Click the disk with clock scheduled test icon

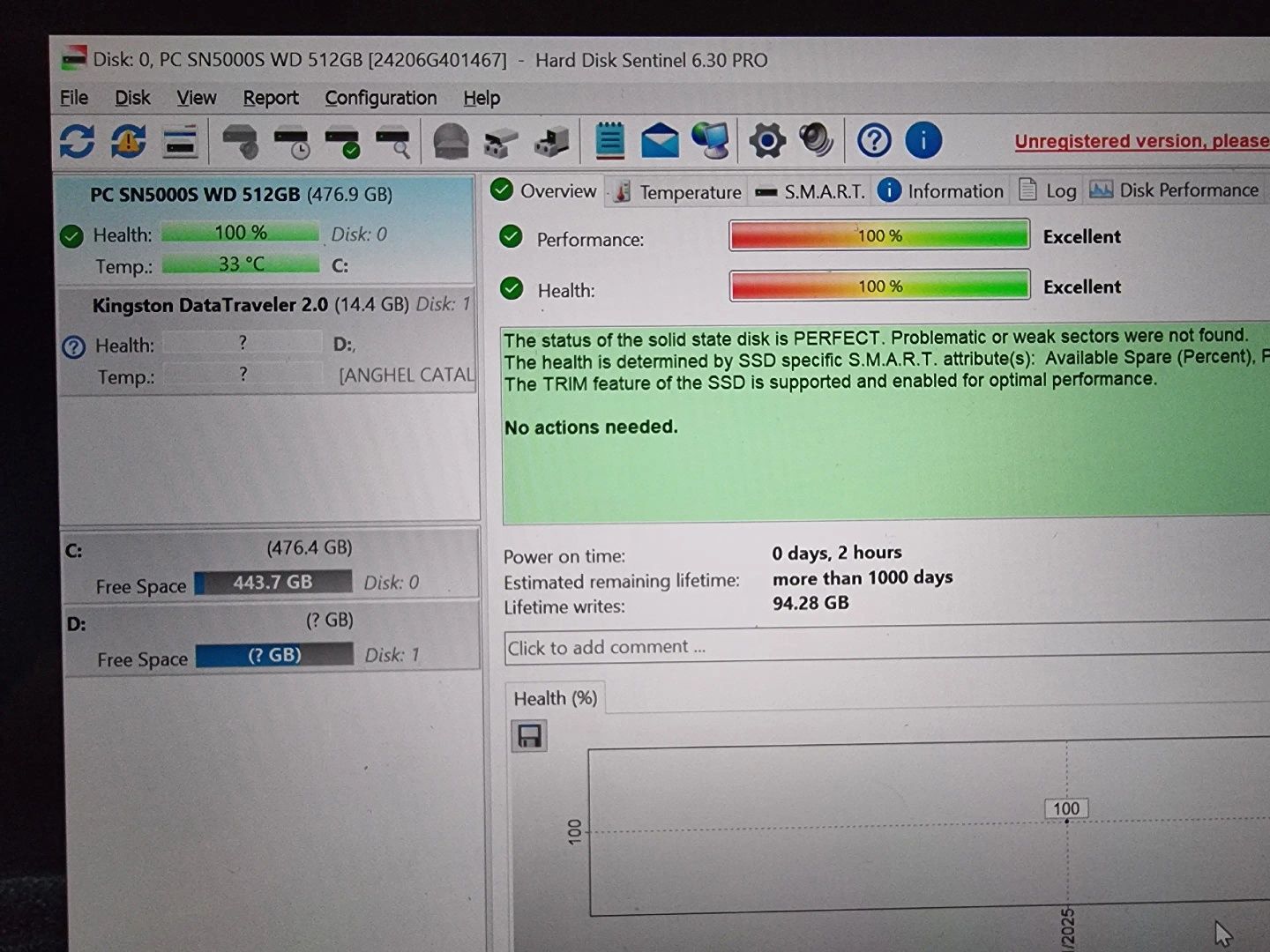(x=291, y=143)
